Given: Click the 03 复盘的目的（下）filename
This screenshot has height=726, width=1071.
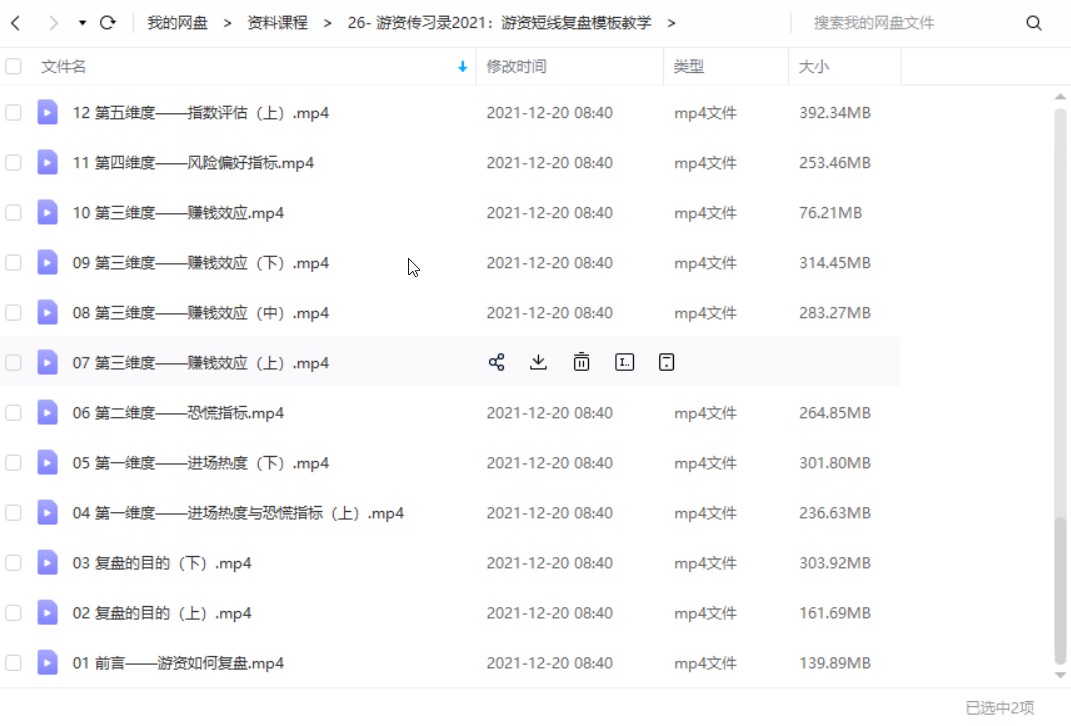Looking at the screenshot, I should pos(162,563).
